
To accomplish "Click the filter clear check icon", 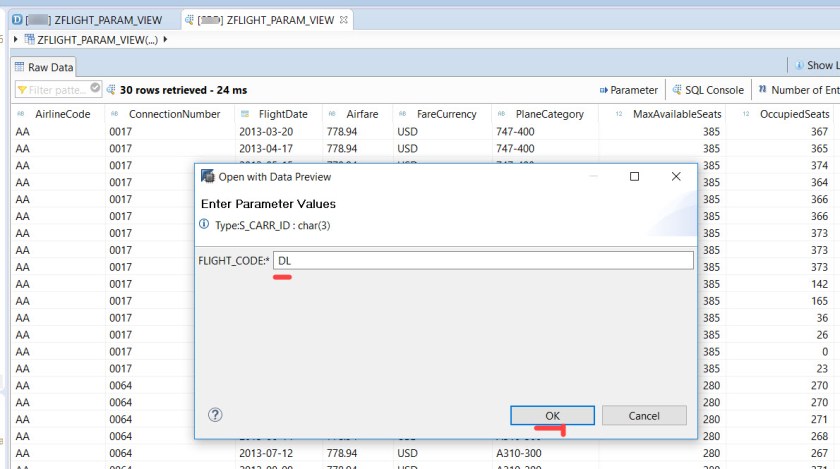I will click(x=95, y=87).
